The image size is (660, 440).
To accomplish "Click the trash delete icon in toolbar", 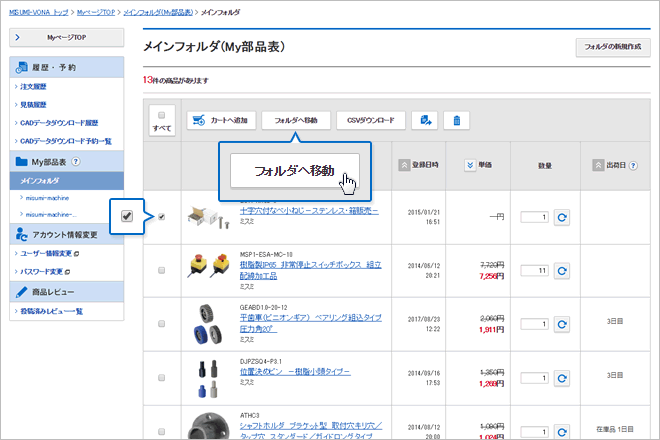I will pos(457,121).
